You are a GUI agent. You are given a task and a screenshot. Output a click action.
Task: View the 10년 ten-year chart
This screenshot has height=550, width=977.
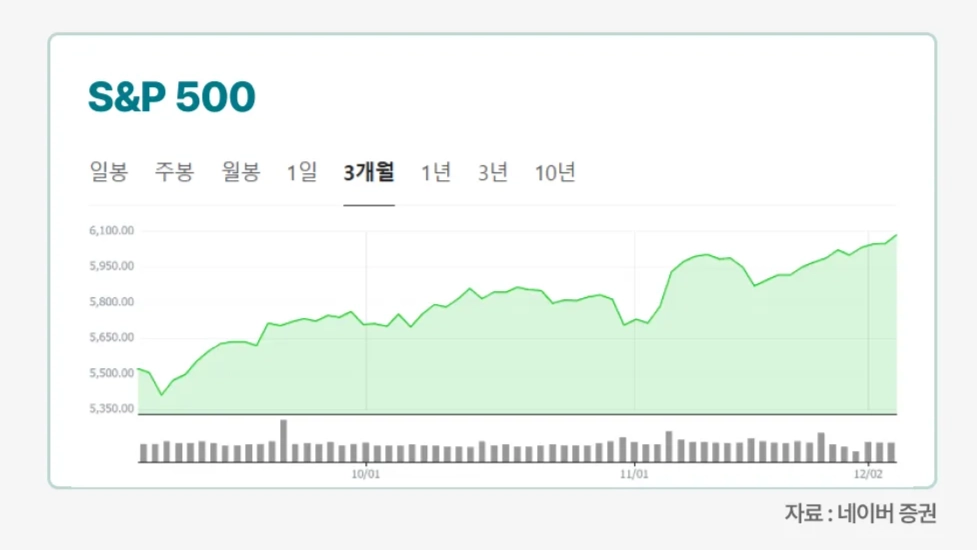555,172
